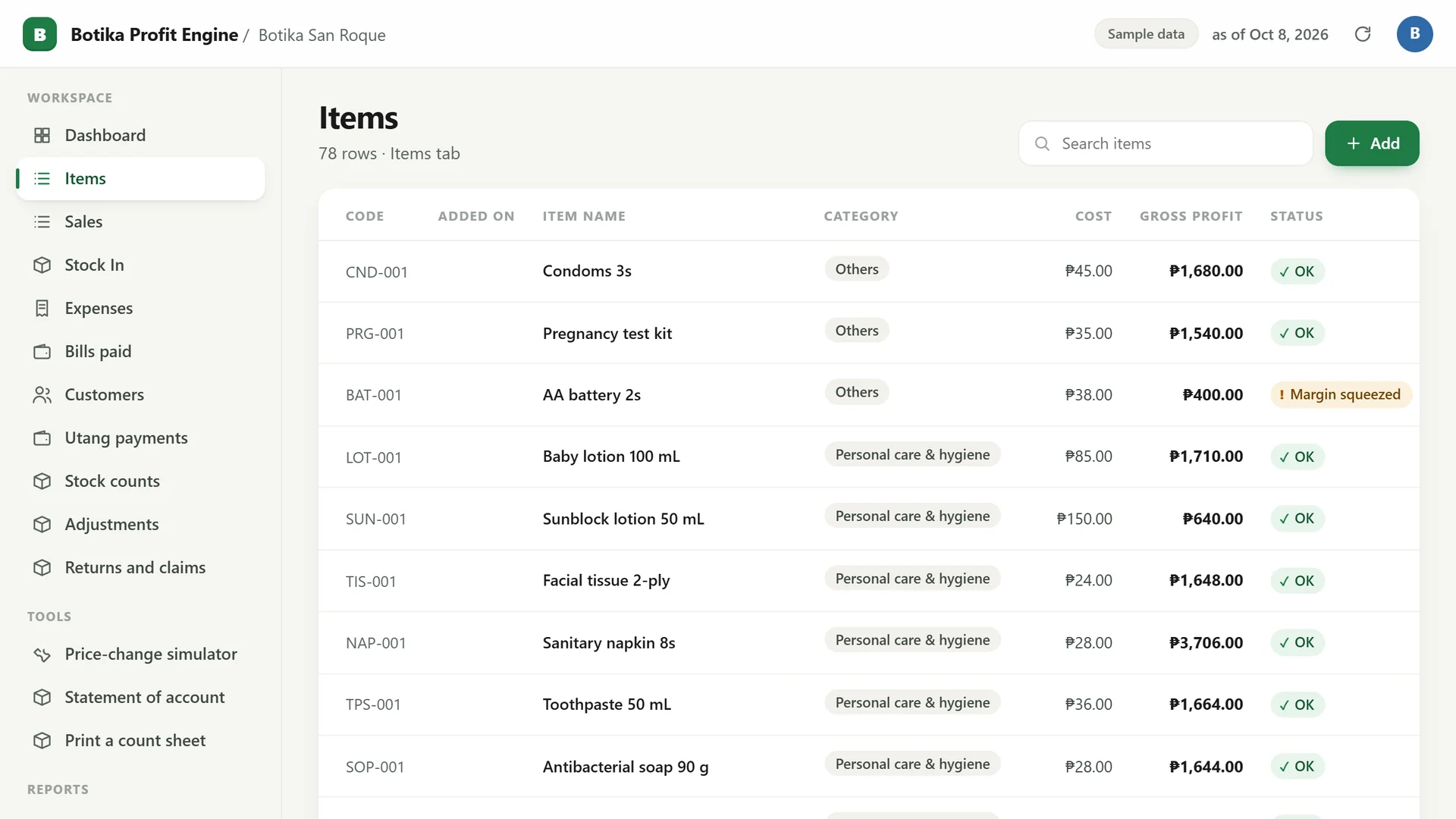Select Sunblock lotion 50 mL row name
Screen dimensions: 1456x819
623,519
